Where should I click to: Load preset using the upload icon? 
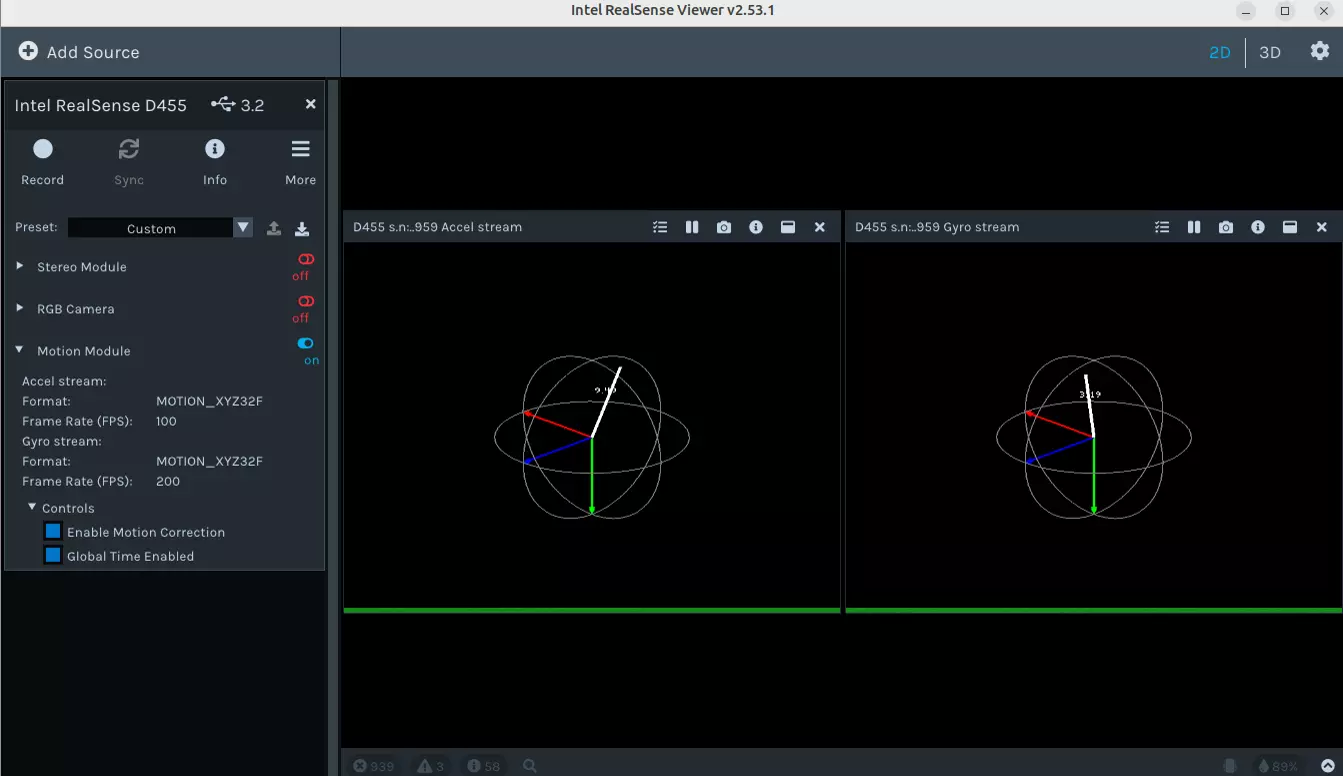[x=274, y=228]
